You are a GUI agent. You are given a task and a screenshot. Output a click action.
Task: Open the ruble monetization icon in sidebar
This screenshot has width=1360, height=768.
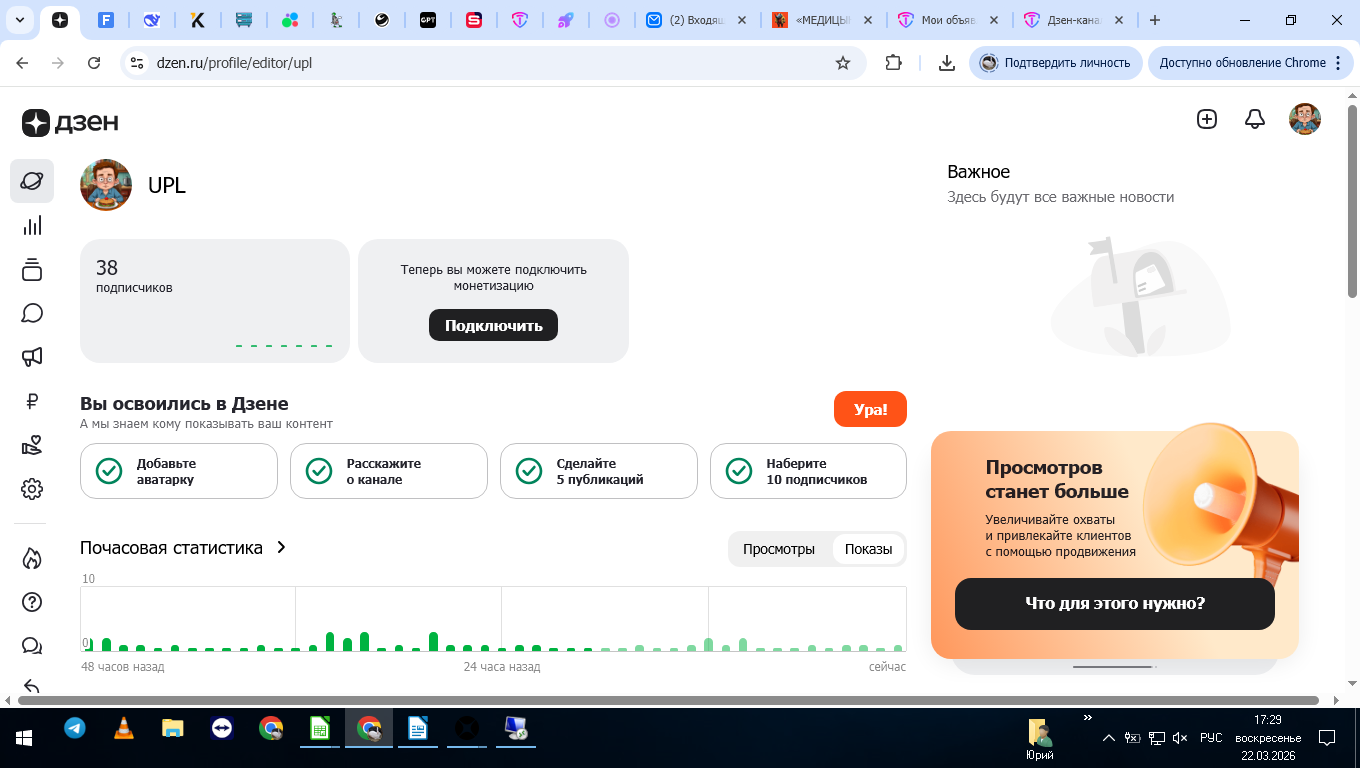[32, 401]
